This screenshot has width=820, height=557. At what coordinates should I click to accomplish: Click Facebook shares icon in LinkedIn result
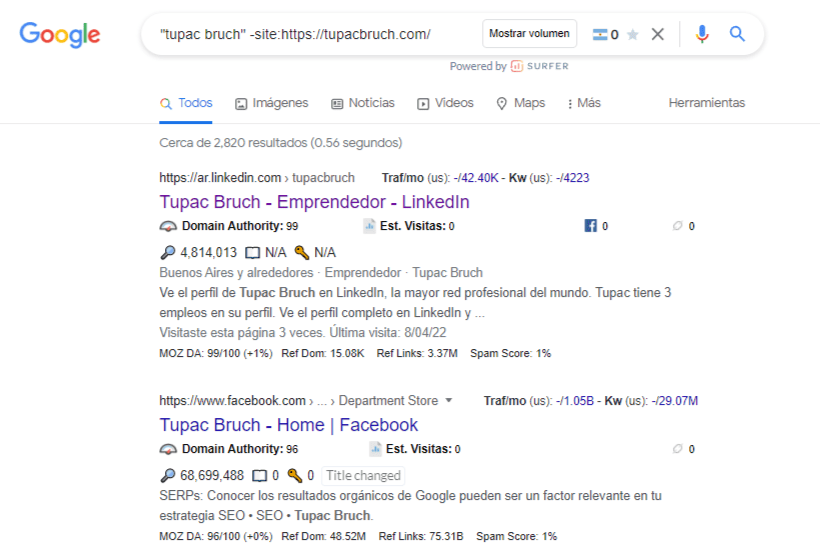590,226
